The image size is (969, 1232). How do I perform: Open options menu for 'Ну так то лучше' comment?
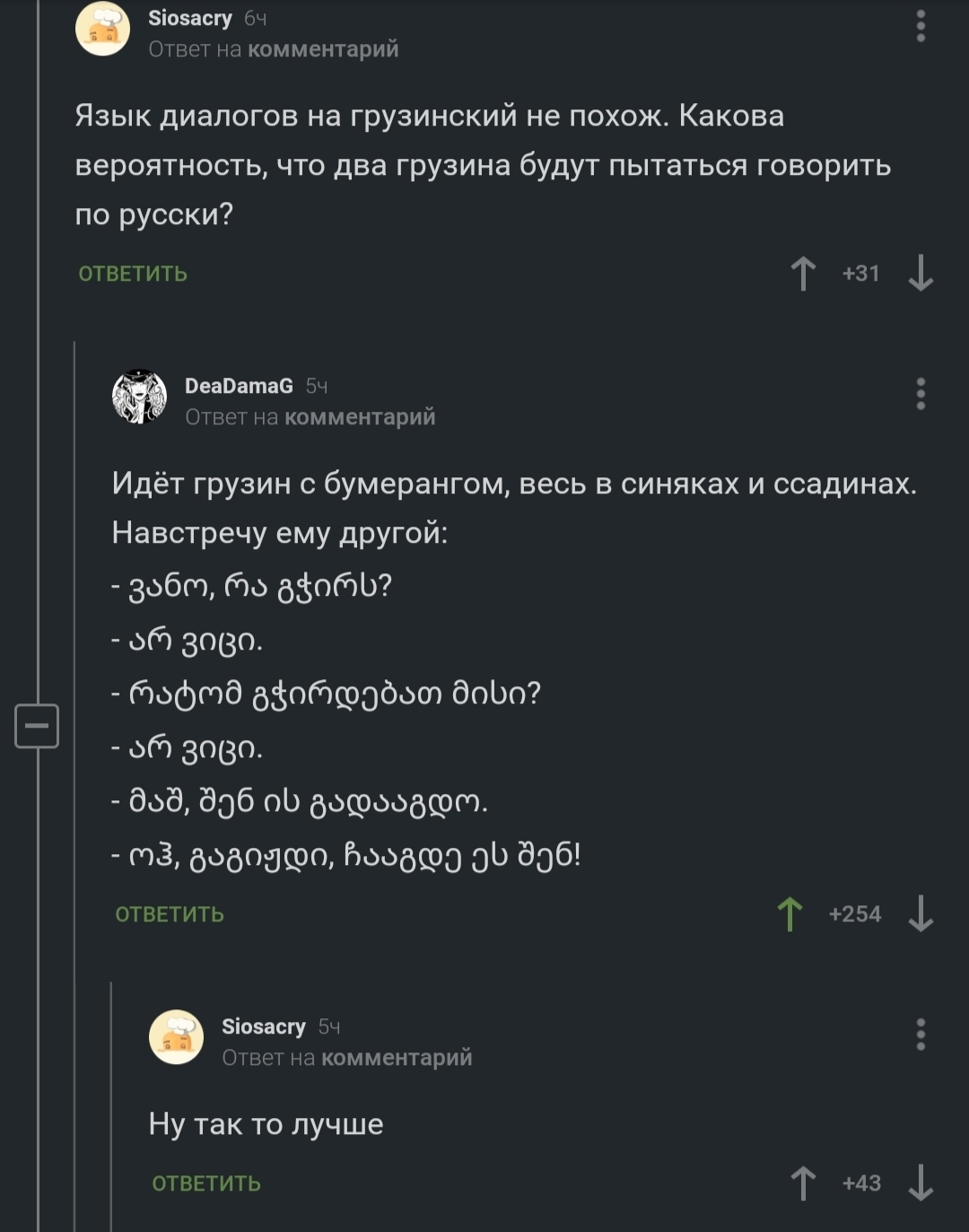pos(921,1035)
